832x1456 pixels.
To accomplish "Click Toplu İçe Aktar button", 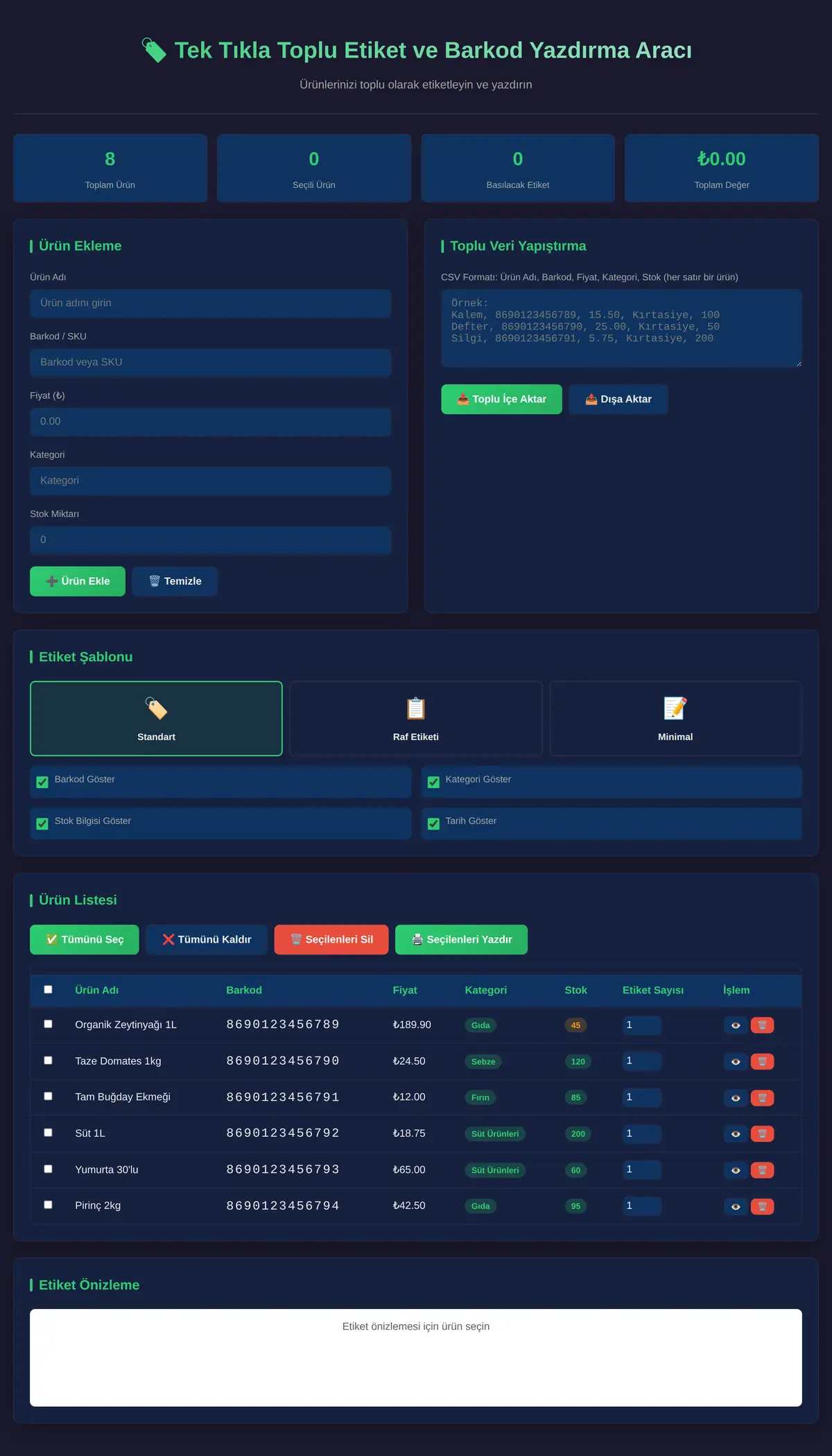I will (x=501, y=399).
